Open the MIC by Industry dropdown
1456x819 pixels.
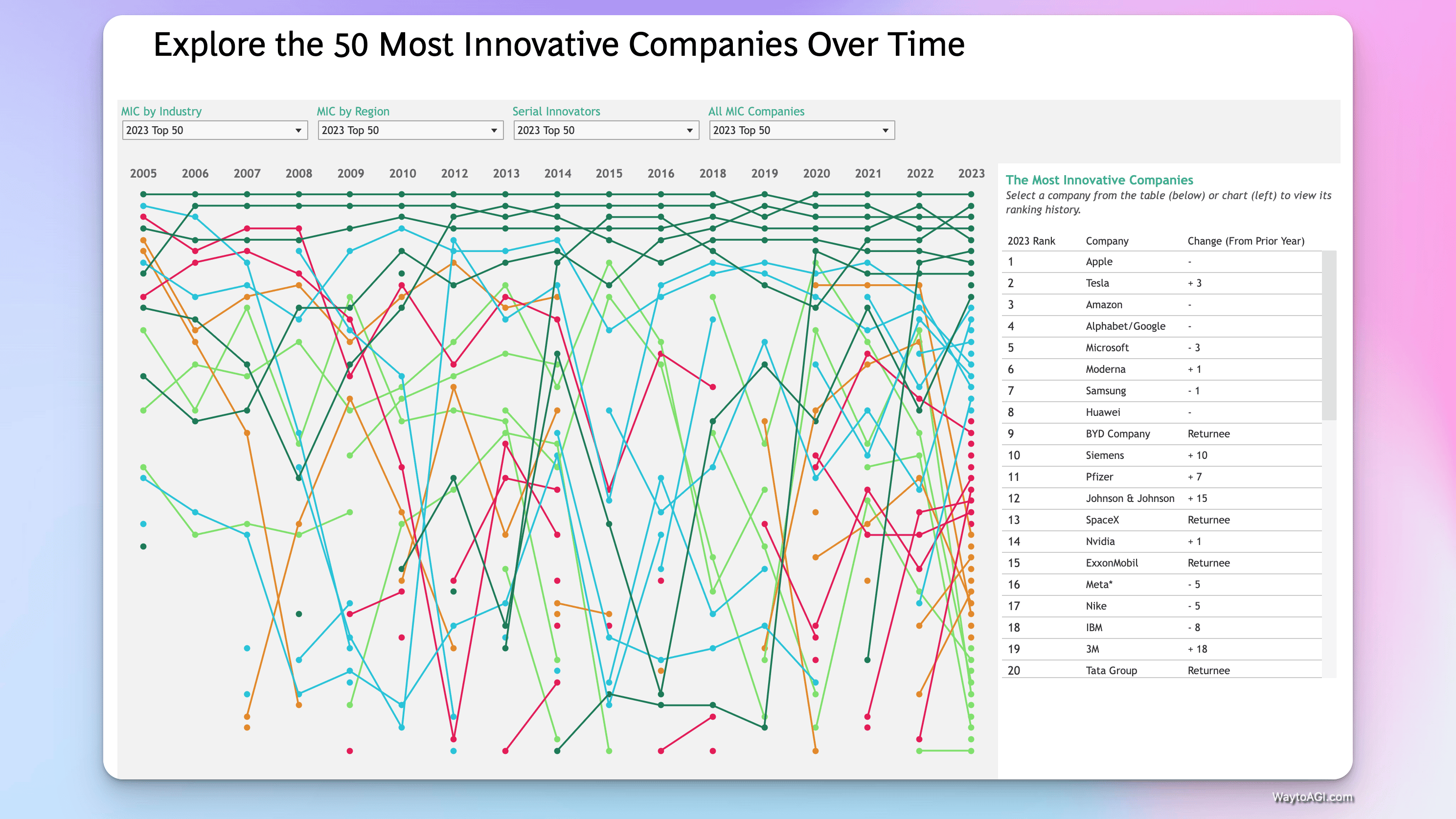click(x=215, y=131)
